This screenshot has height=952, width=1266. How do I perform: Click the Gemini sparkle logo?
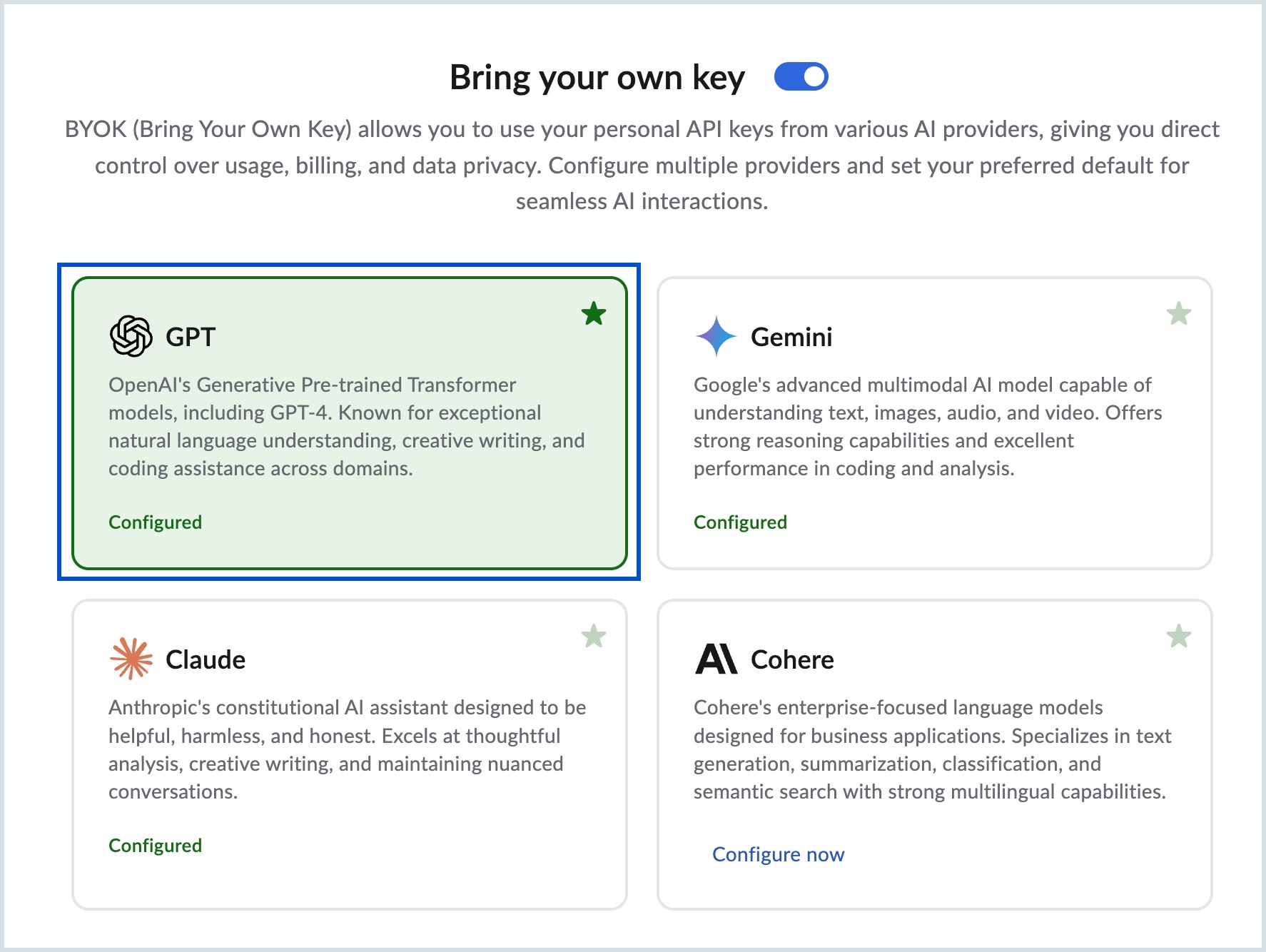pos(716,336)
